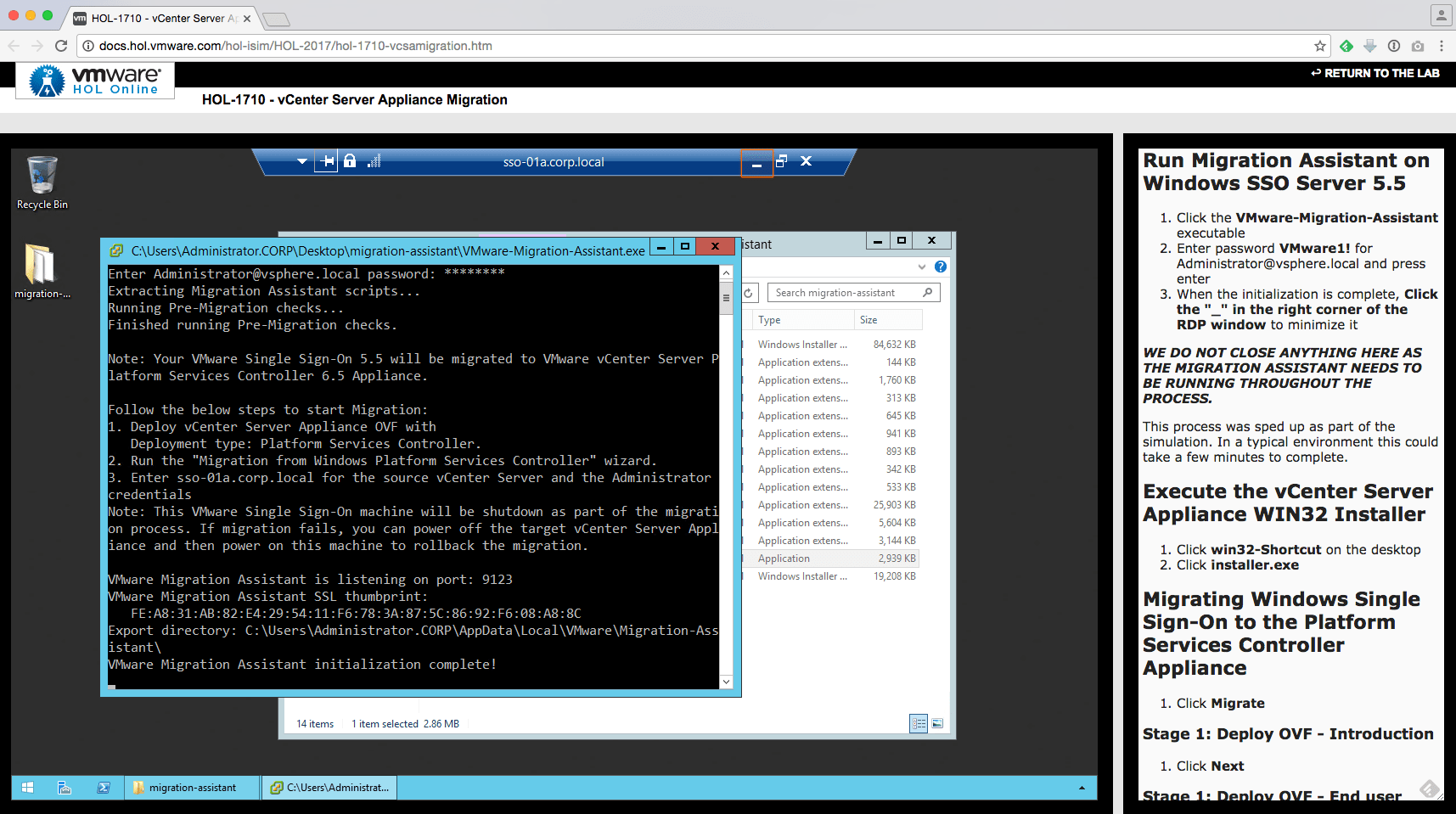Bookmark this page with the star
This screenshot has width=1456, height=814.
1320,46
